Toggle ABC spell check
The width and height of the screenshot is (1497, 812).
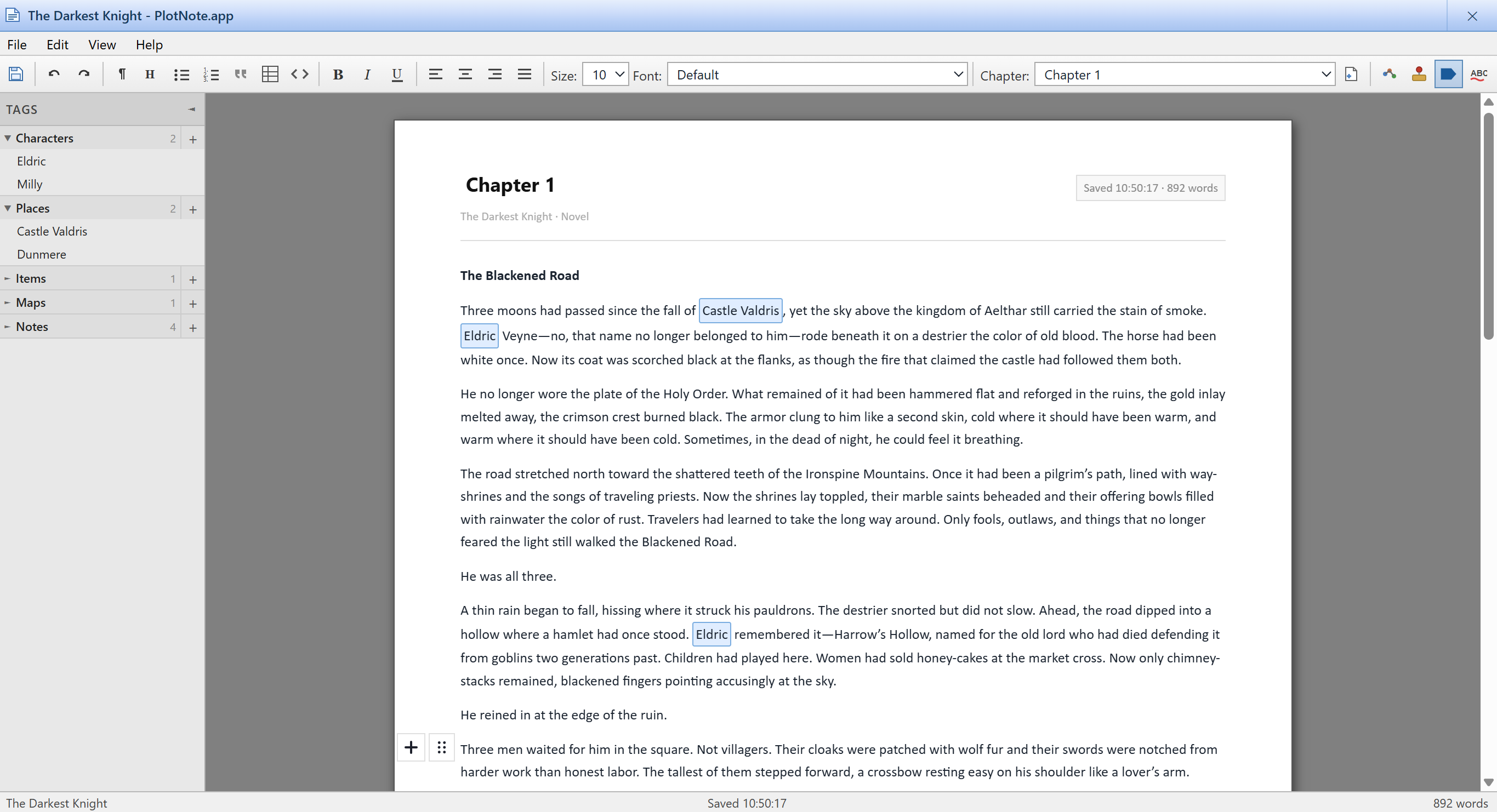1479,75
